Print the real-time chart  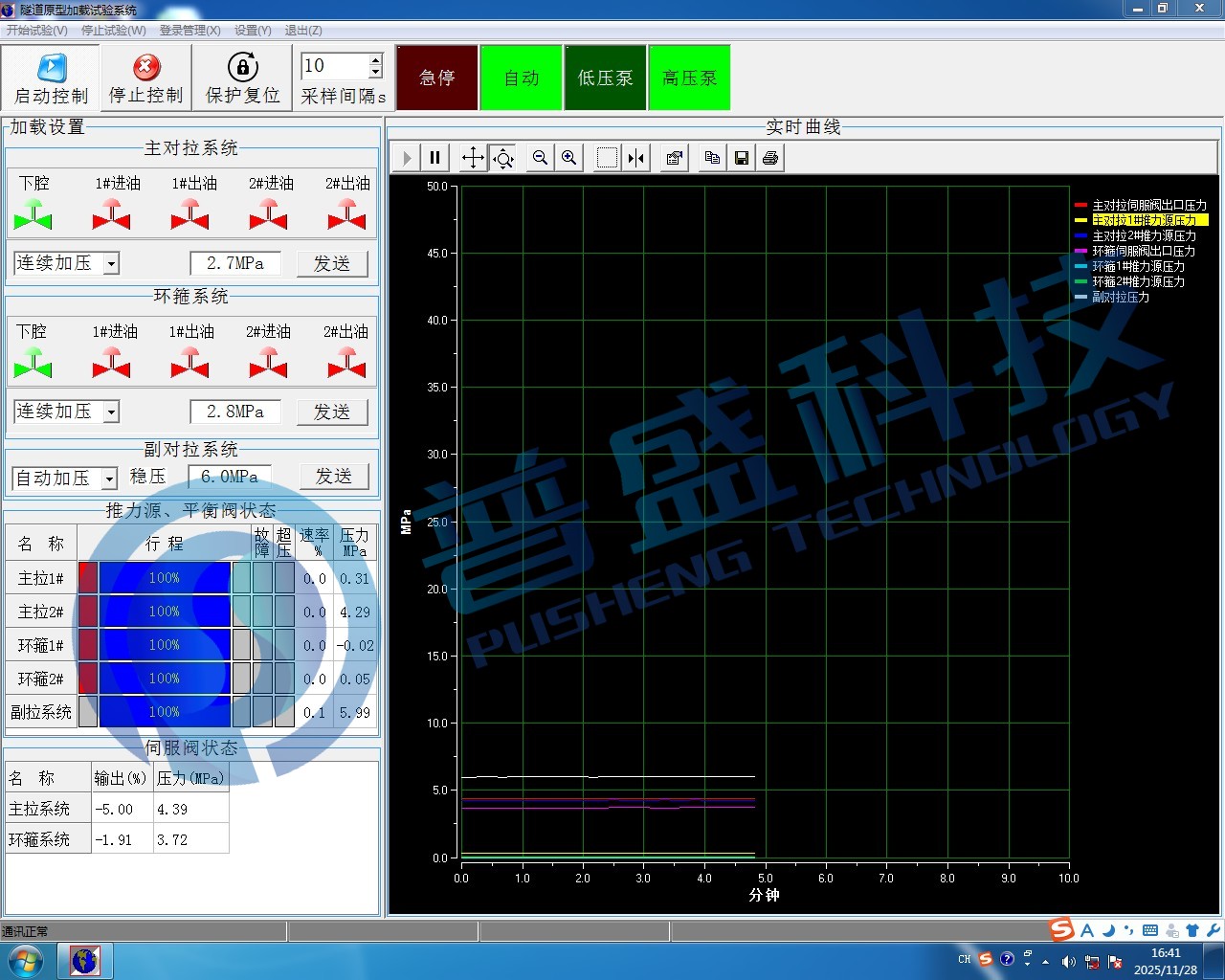(770, 158)
